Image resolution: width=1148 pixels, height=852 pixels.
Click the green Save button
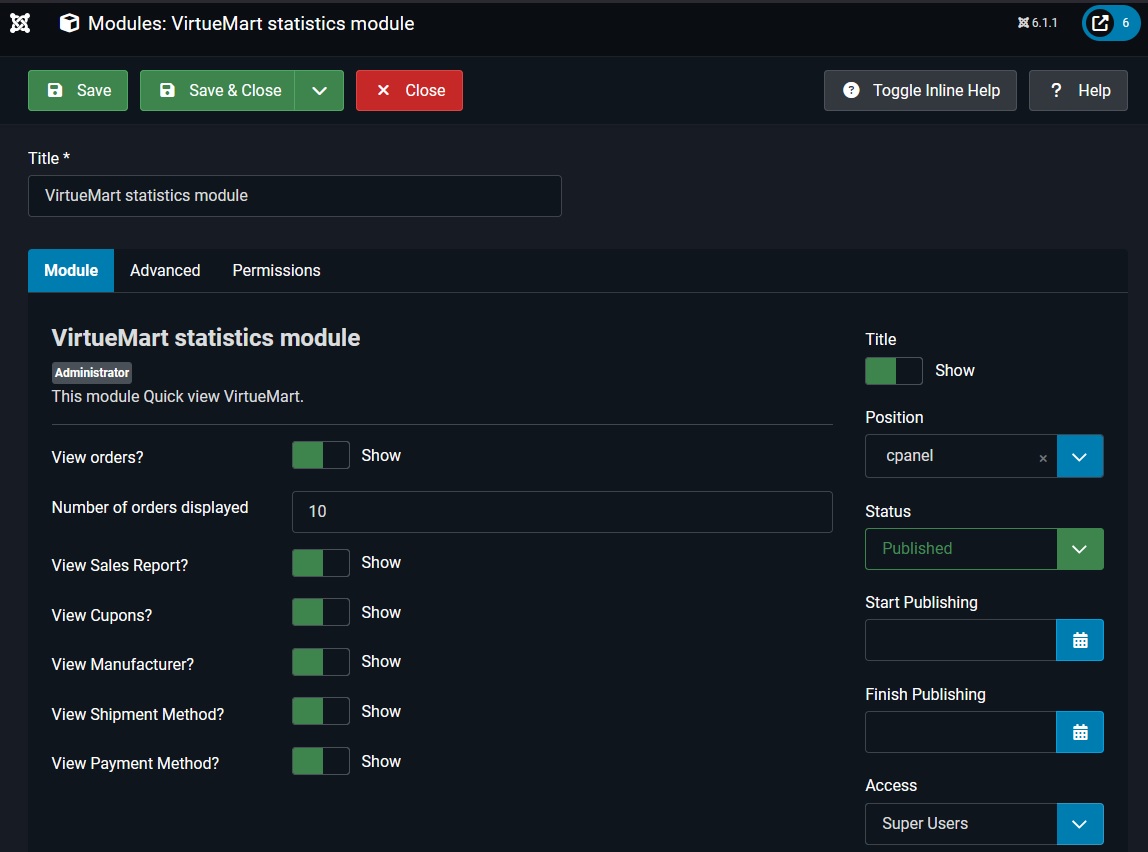pos(78,91)
